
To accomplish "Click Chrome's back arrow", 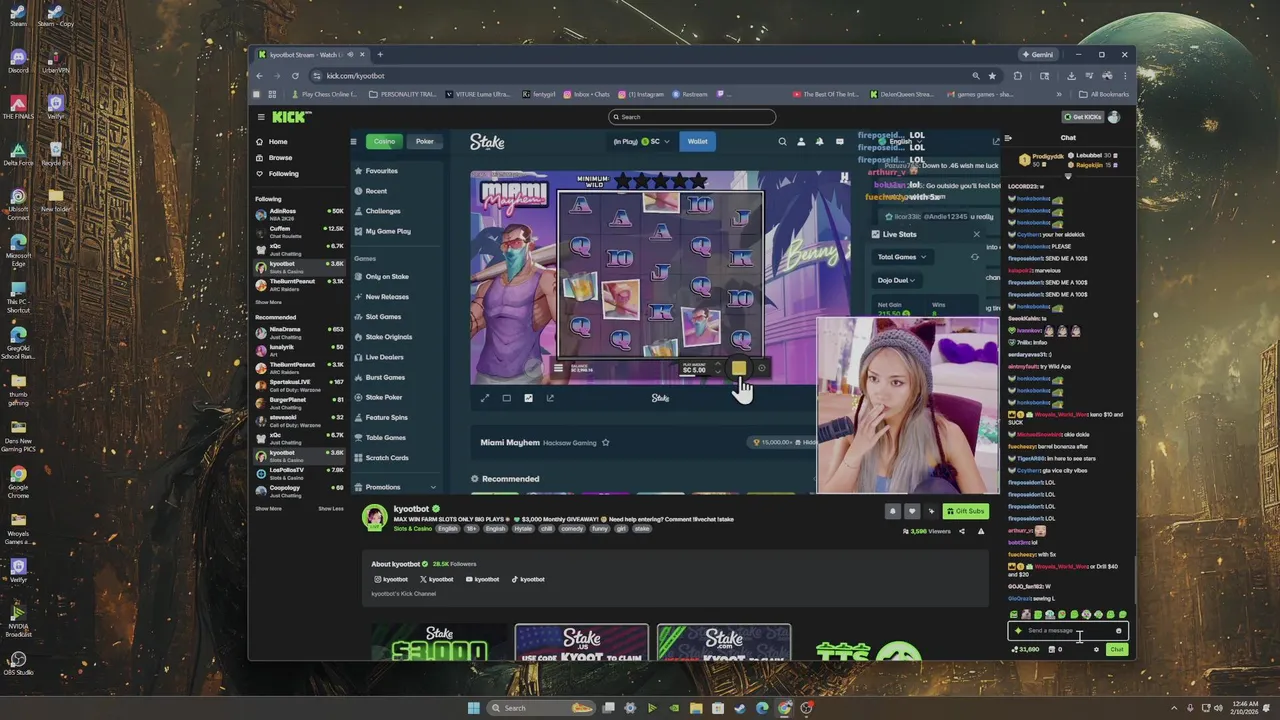I will 259,76.
